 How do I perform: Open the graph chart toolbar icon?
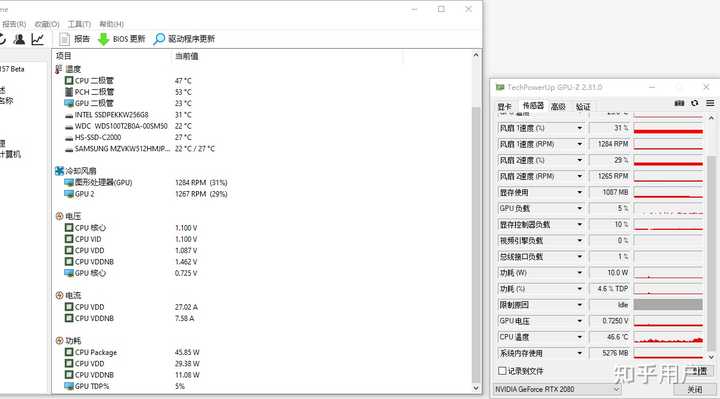pyautogui.click(x=38, y=39)
